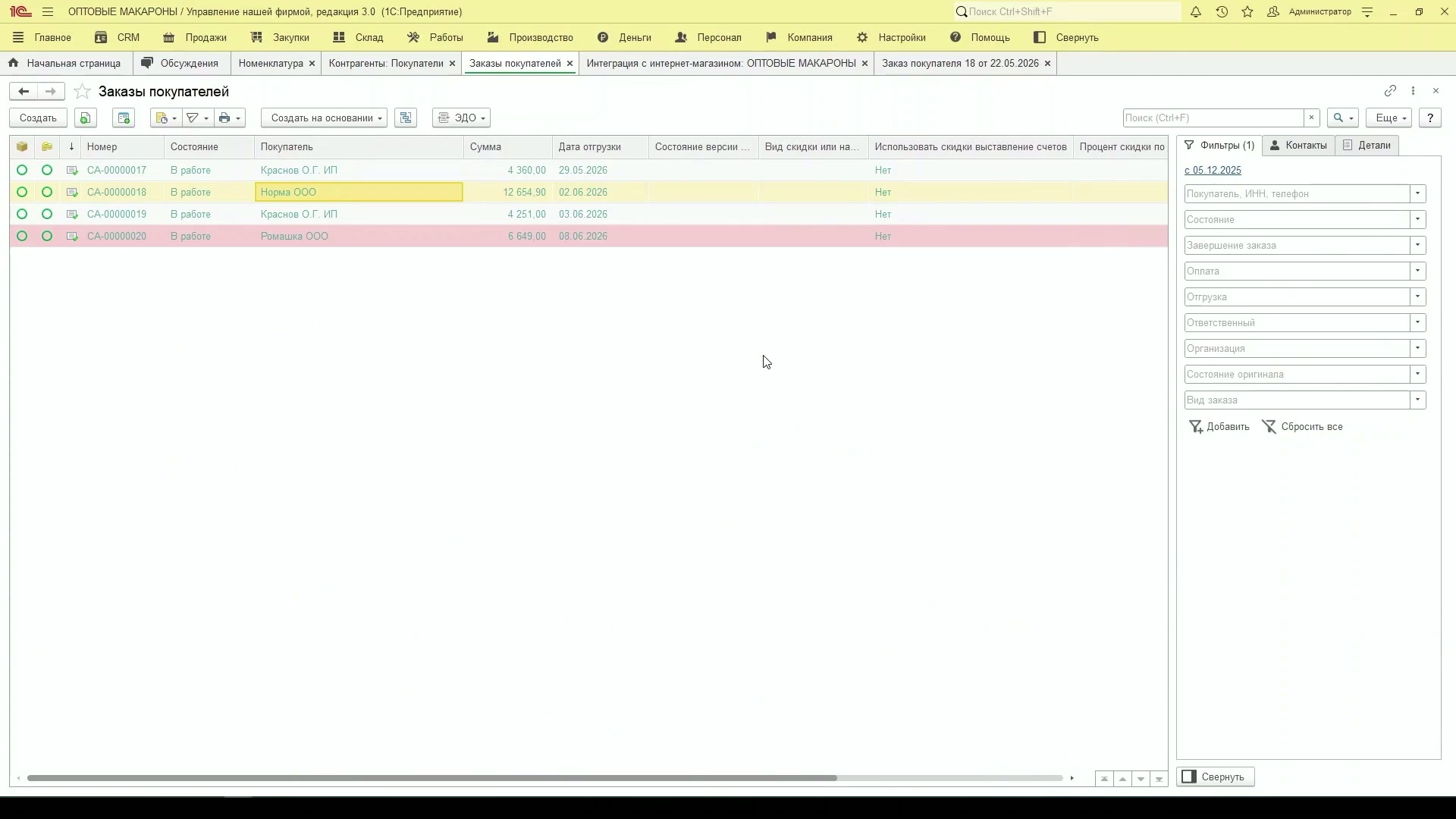Add Заказы покупателей to favorites star

(83, 92)
